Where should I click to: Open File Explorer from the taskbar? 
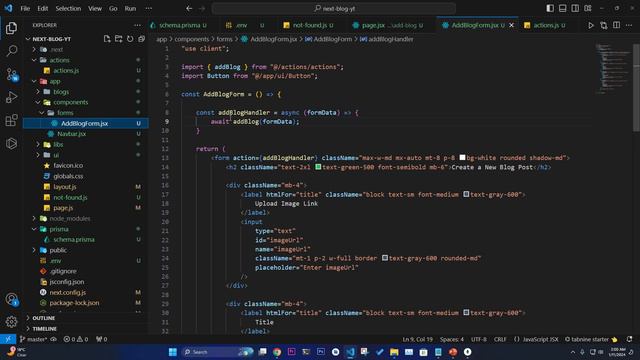[394, 352]
